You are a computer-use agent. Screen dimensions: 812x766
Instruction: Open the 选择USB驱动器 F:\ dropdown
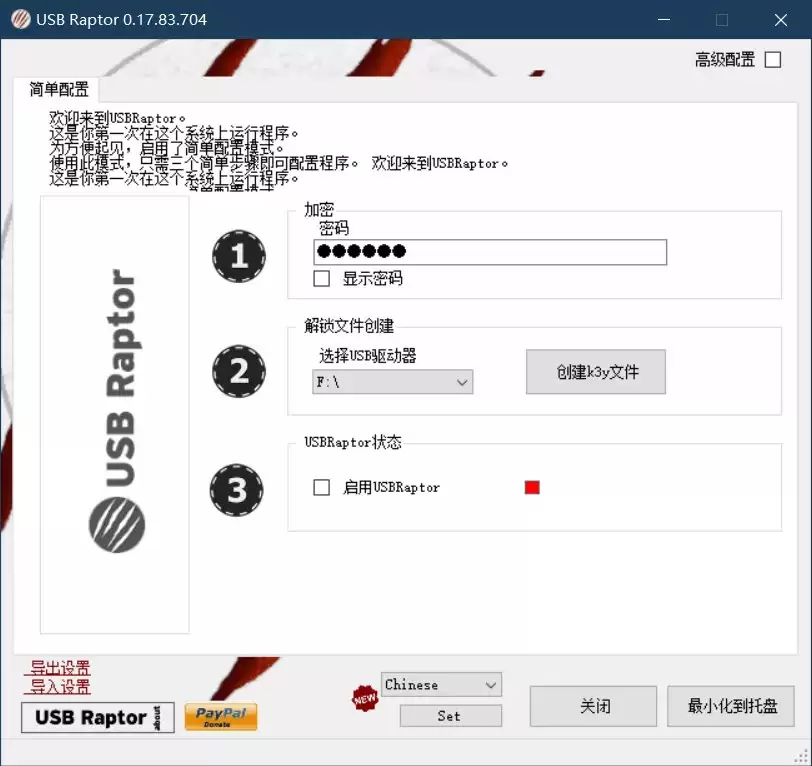(393, 382)
